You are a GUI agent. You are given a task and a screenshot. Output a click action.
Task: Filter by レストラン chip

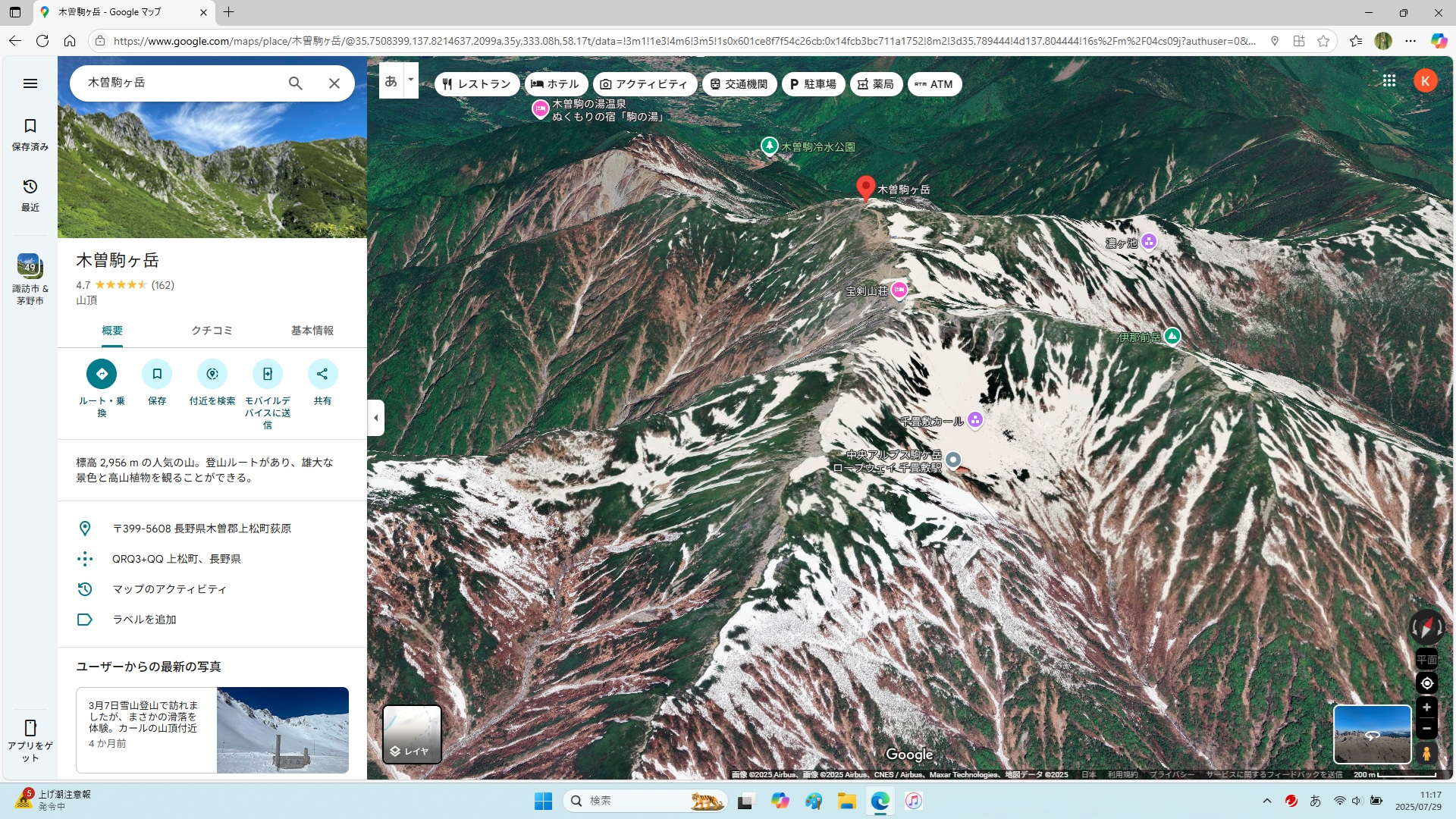(x=477, y=84)
